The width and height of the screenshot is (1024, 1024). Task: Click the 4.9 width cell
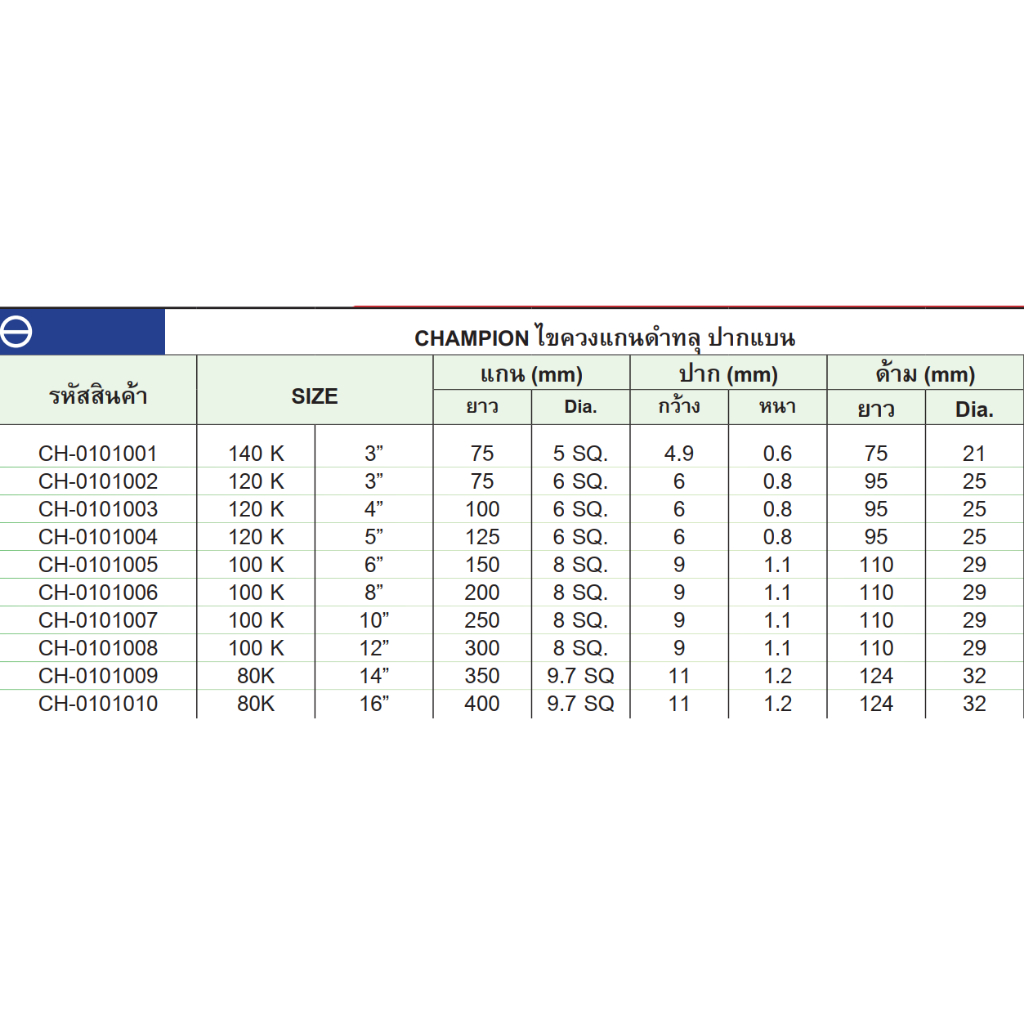679,453
